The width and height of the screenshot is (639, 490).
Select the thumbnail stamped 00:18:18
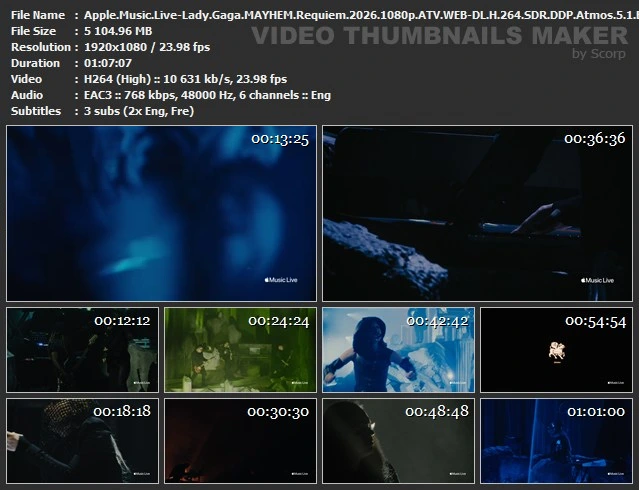82,441
